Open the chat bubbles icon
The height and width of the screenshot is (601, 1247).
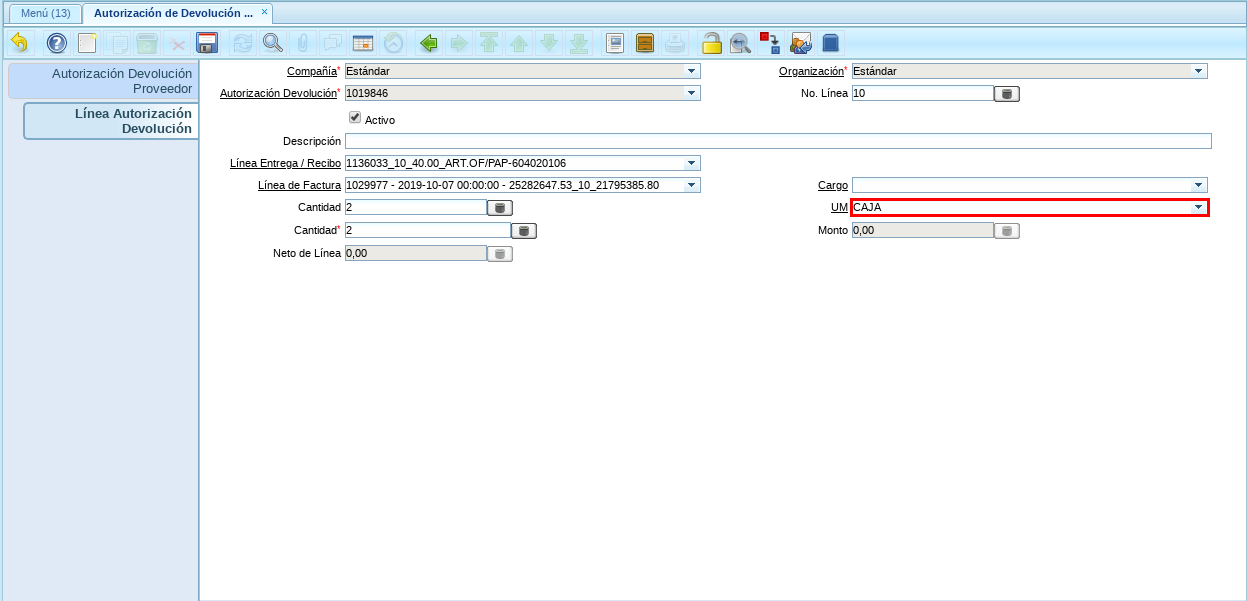click(x=332, y=43)
